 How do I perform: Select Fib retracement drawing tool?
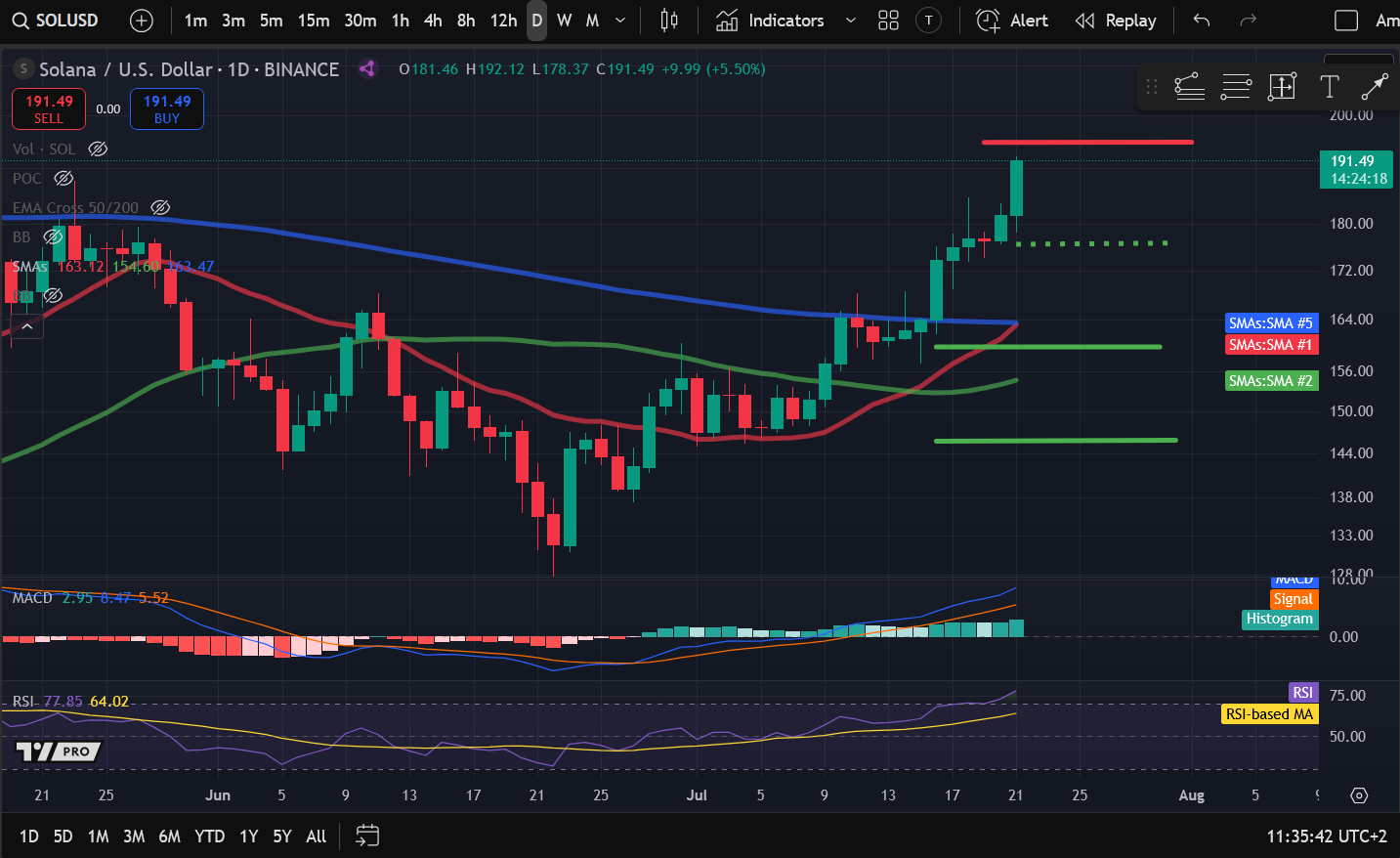point(1236,87)
